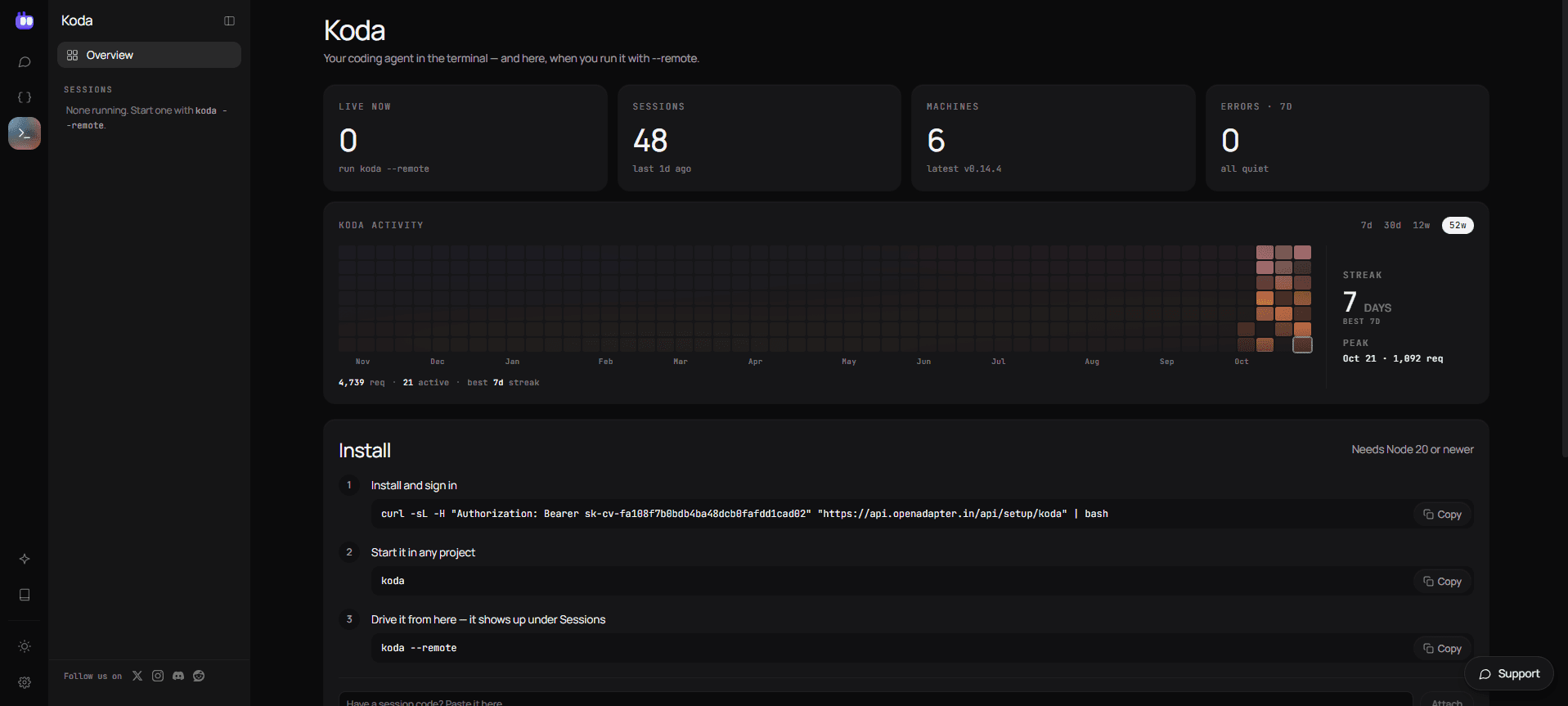Click the 'Start it in any project' step
The height and width of the screenshot is (706, 1568).
423,553
